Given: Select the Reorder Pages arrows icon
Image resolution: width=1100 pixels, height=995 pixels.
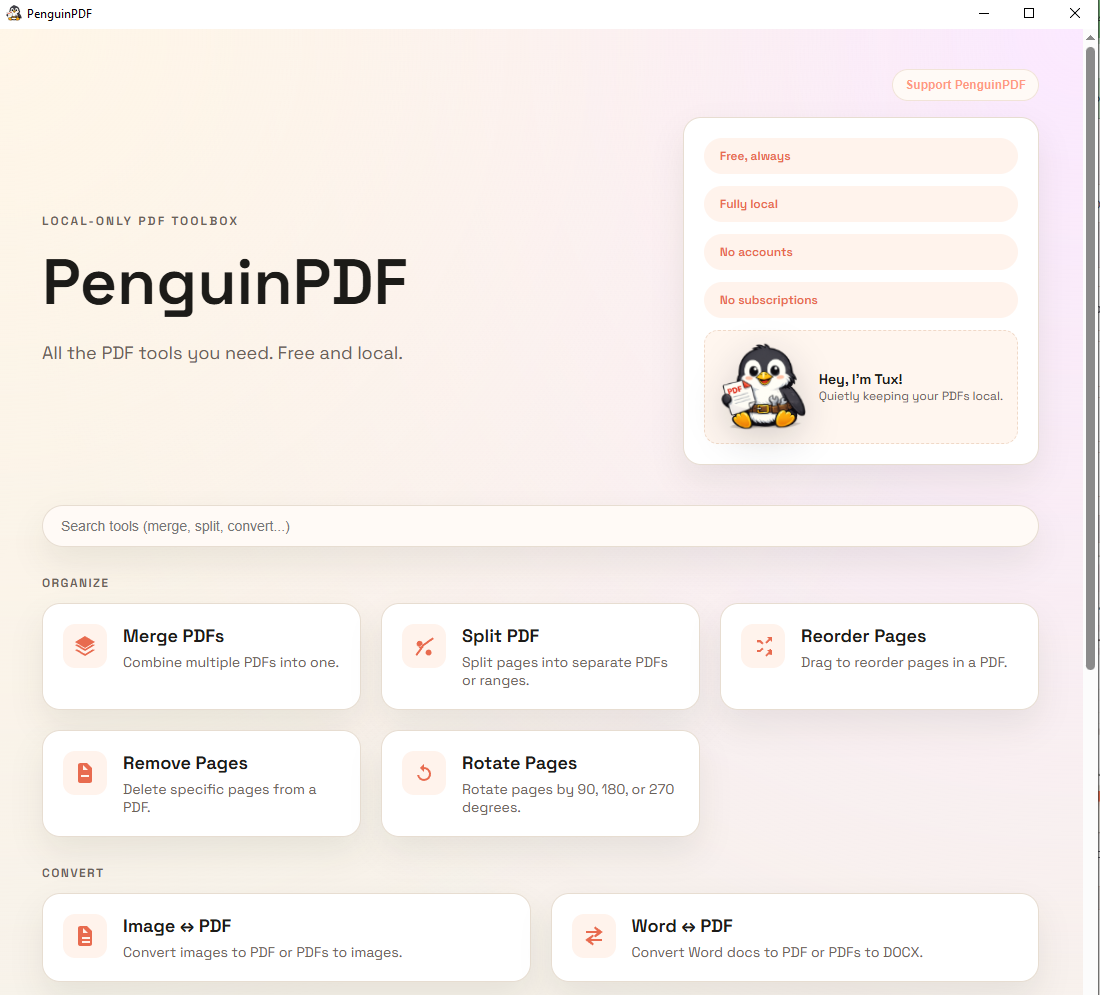Looking at the screenshot, I should click(763, 646).
